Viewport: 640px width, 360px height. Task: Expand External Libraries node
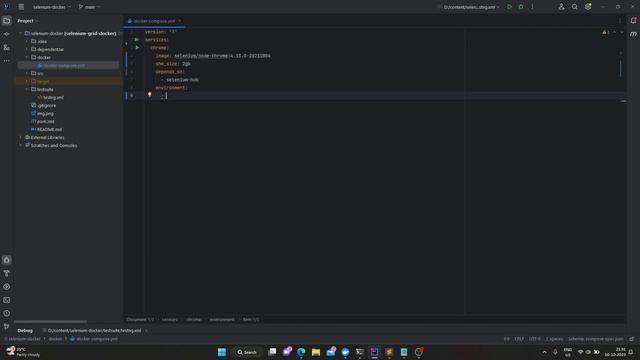click(x=20, y=138)
